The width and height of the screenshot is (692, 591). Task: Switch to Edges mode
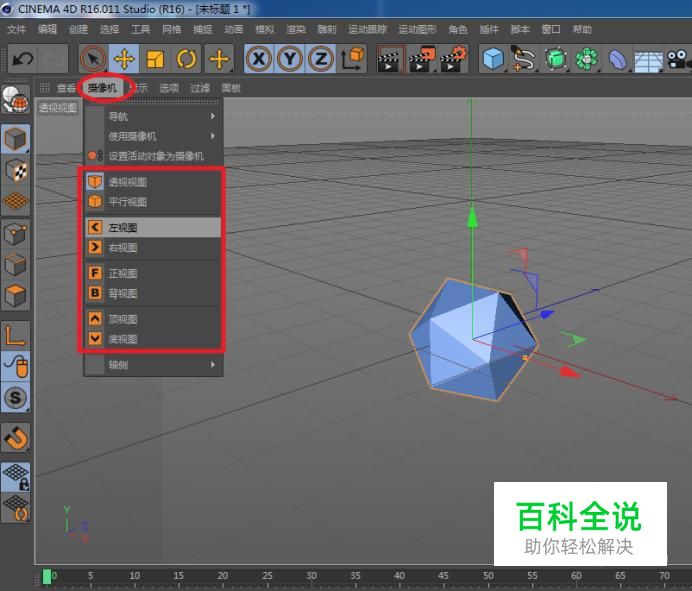15,265
